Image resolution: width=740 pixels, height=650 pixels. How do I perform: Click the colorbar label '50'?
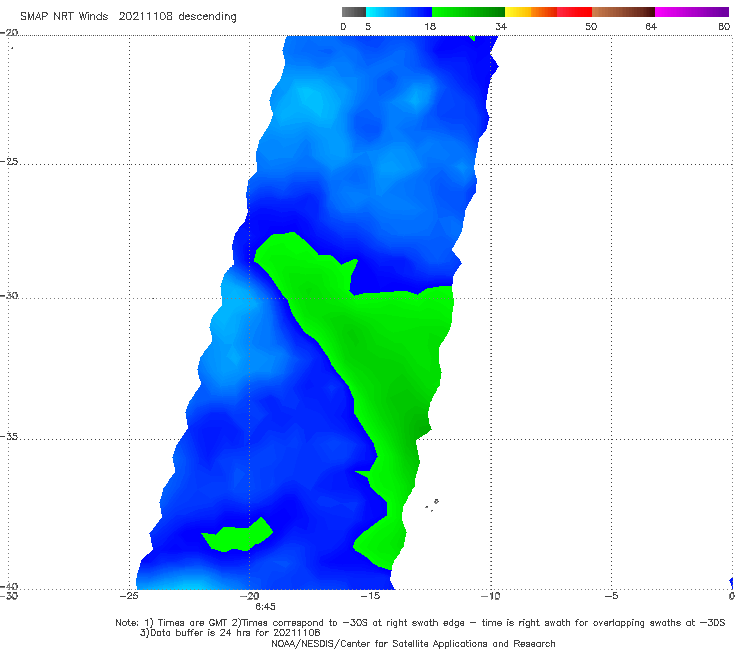(x=591, y=26)
